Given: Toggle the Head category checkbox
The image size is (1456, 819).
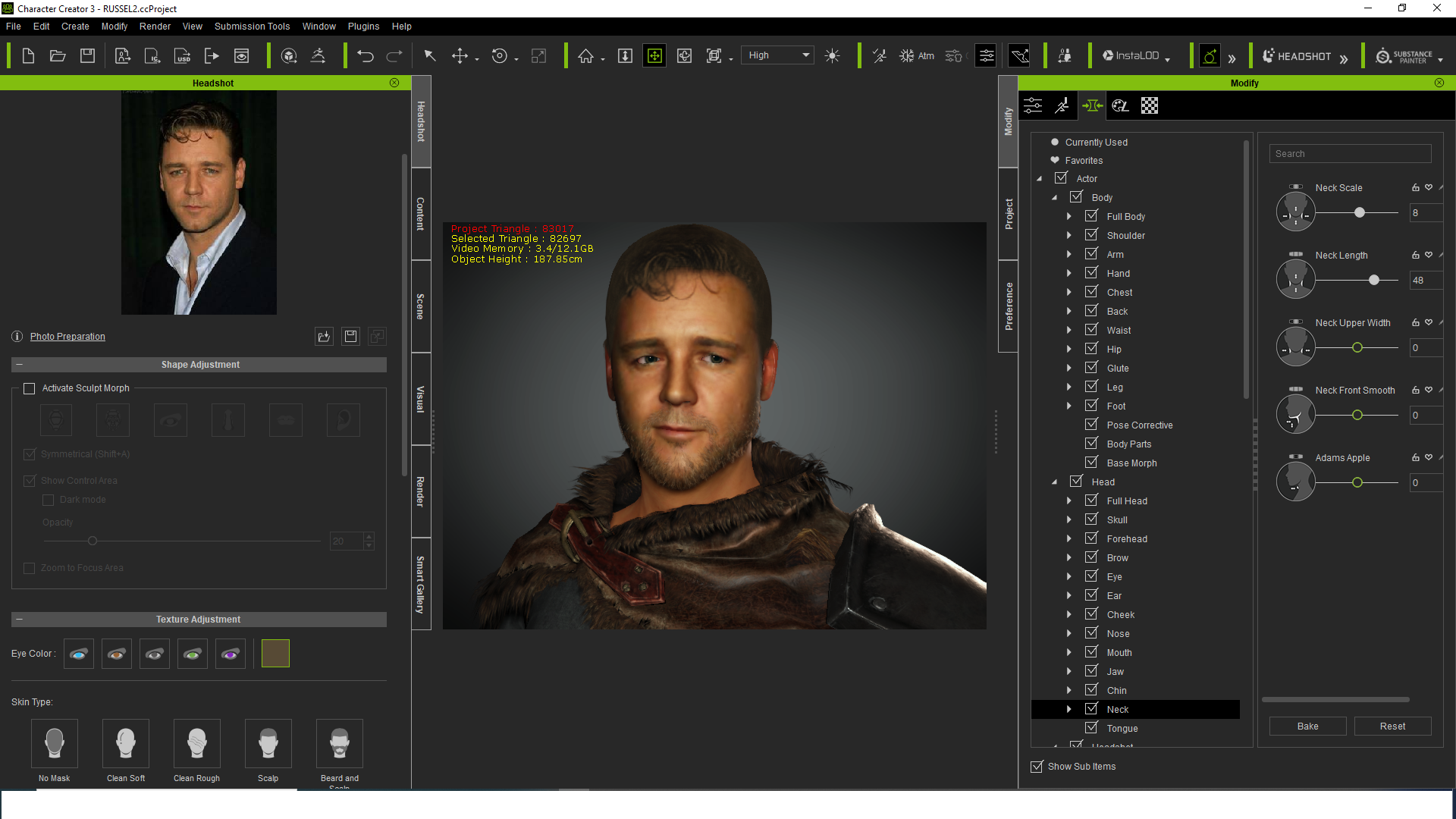Looking at the screenshot, I should [1077, 482].
